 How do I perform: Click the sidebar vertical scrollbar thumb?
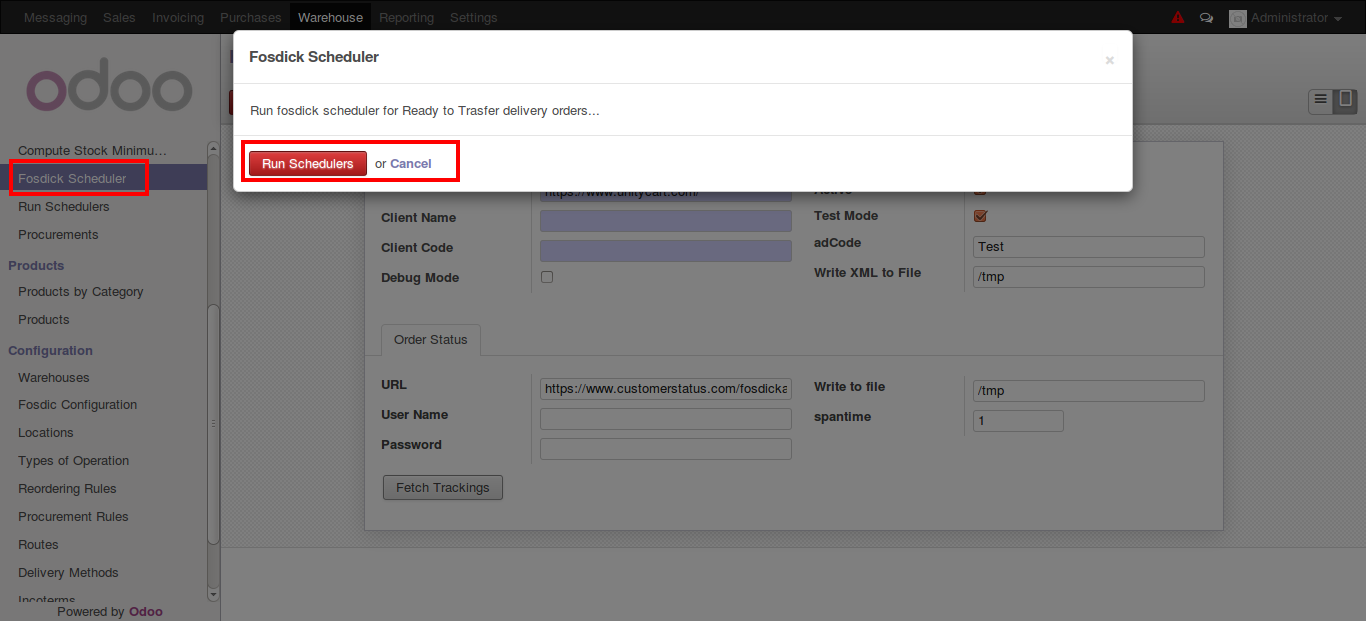213,425
